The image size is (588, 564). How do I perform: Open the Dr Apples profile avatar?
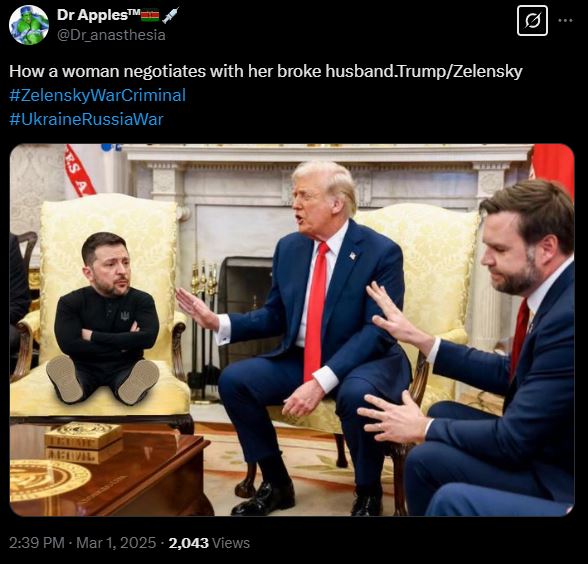pos(29,25)
